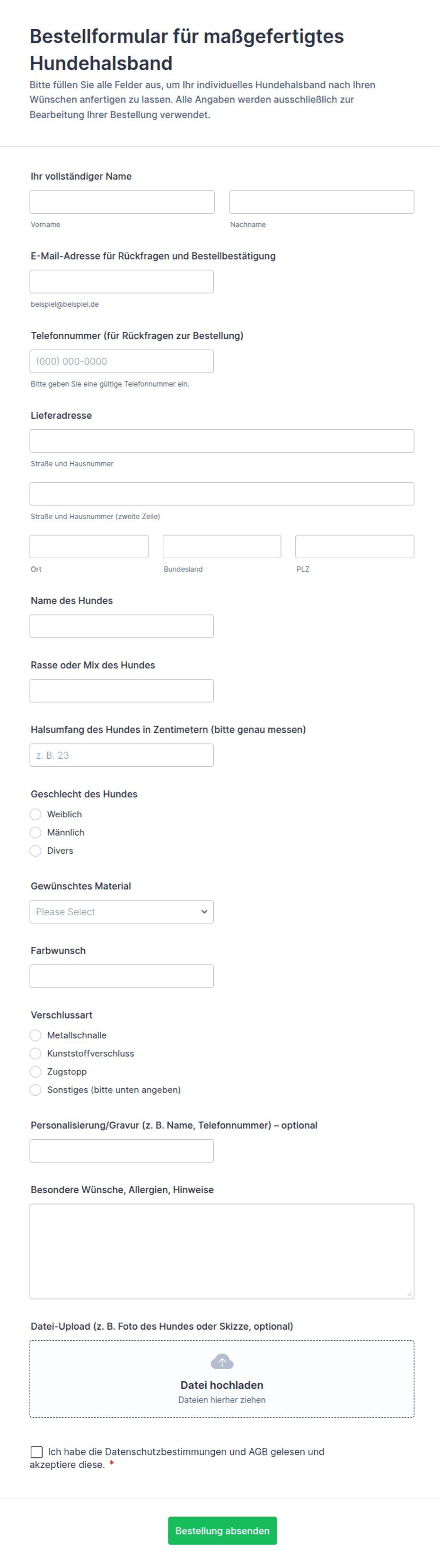Choose Divers as the dog's gender
This screenshot has height=1568, width=440.
[36, 850]
